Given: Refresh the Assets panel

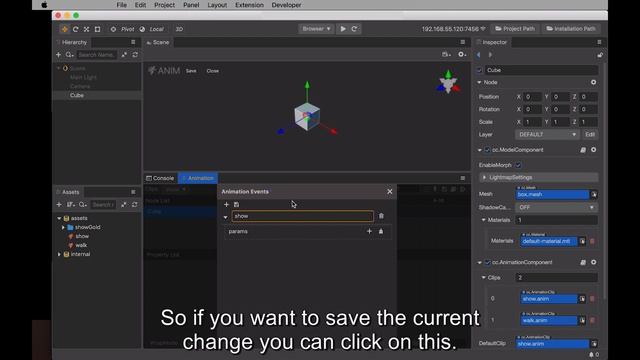Looking at the screenshot, I should point(135,204).
